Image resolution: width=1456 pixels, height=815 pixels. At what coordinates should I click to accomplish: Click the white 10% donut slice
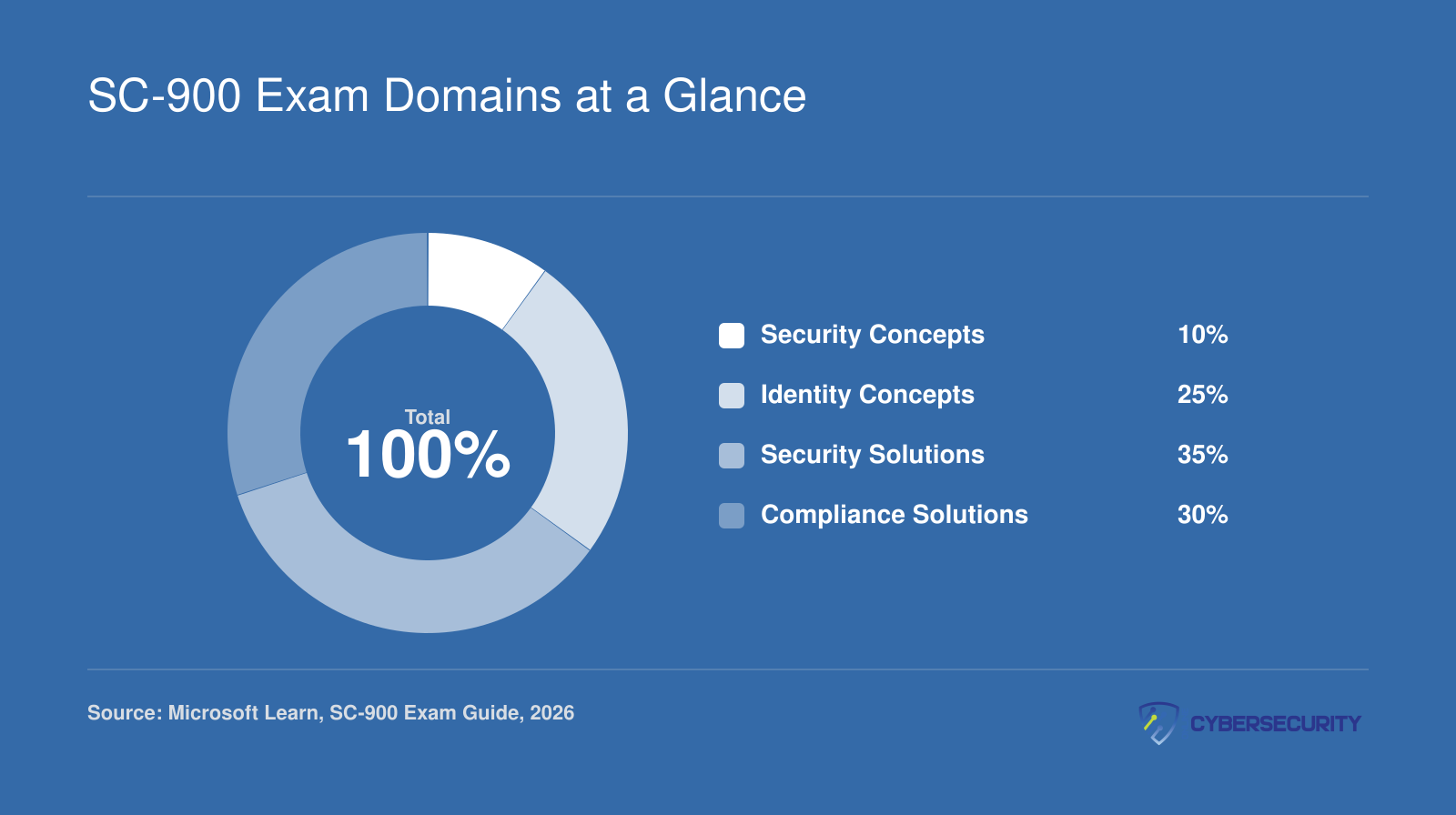(477, 276)
